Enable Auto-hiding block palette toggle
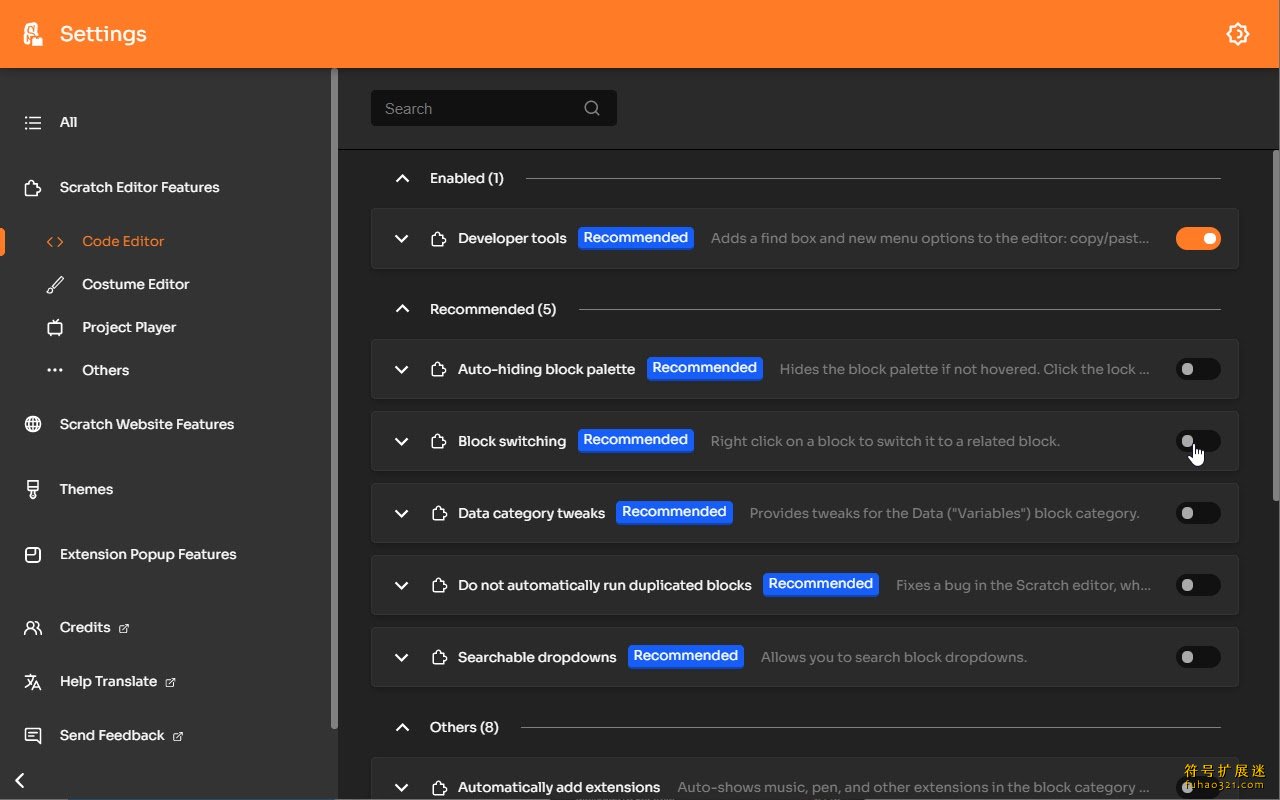The image size is (1280, 800). [x=1198, y=370]
